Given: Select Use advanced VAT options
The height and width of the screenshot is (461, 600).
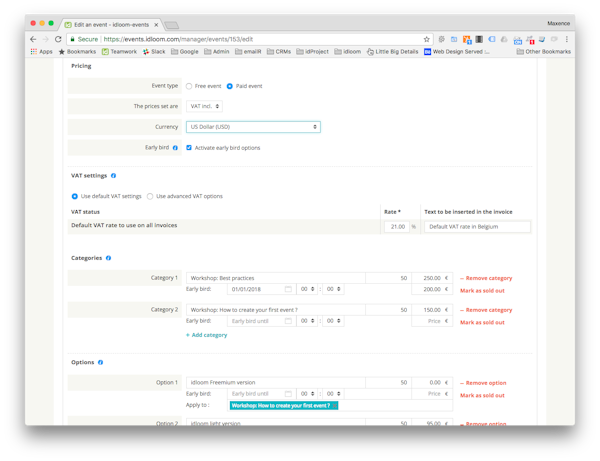Looking at the screenshot, I should [150, 197].
